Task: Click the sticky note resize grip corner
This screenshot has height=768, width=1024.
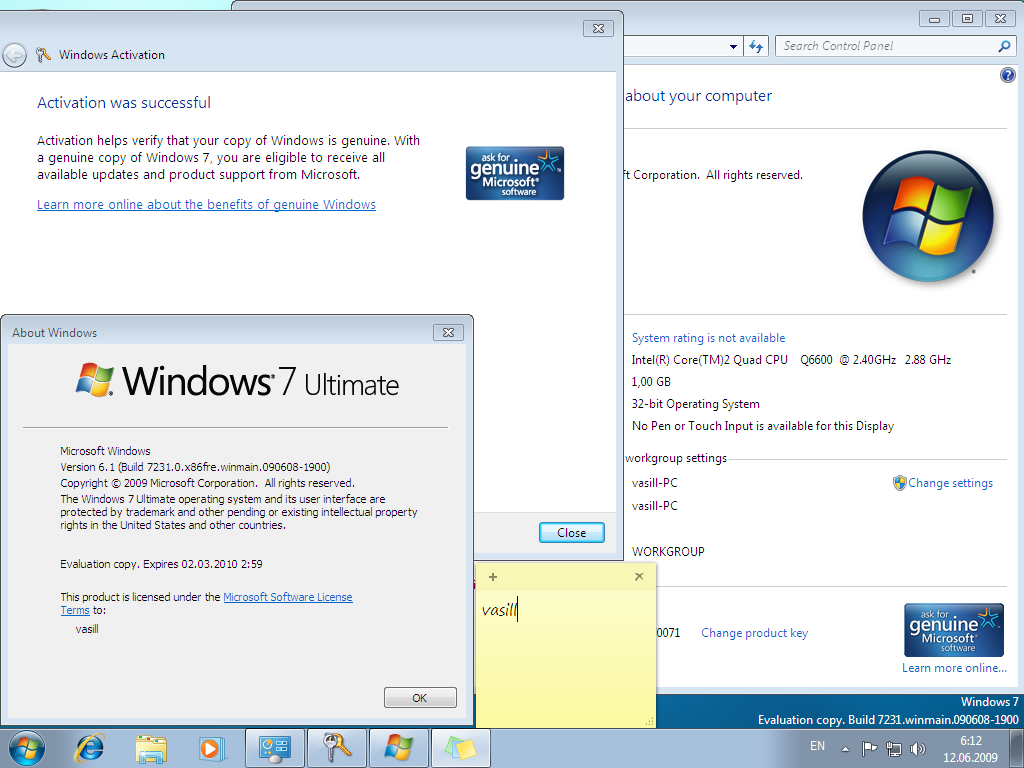Action: [650, 722]
